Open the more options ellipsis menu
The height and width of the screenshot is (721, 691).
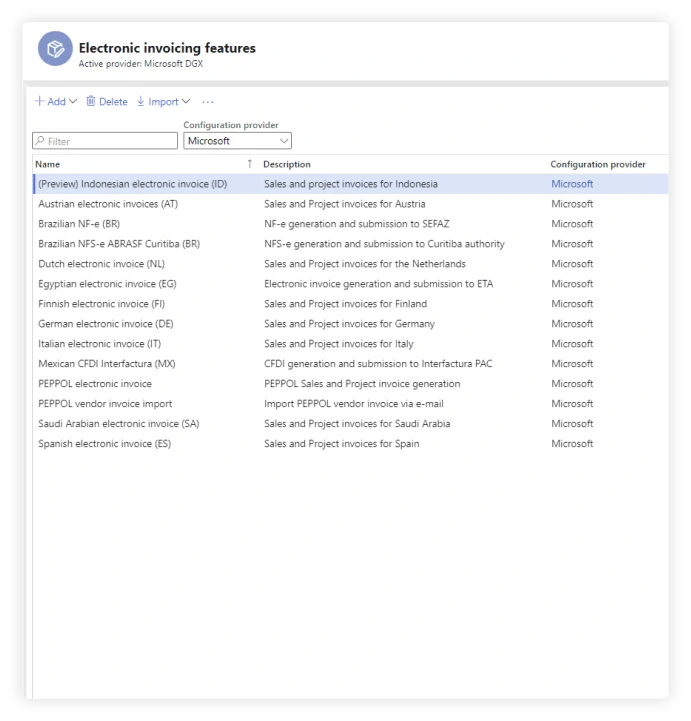click(208, 102)
